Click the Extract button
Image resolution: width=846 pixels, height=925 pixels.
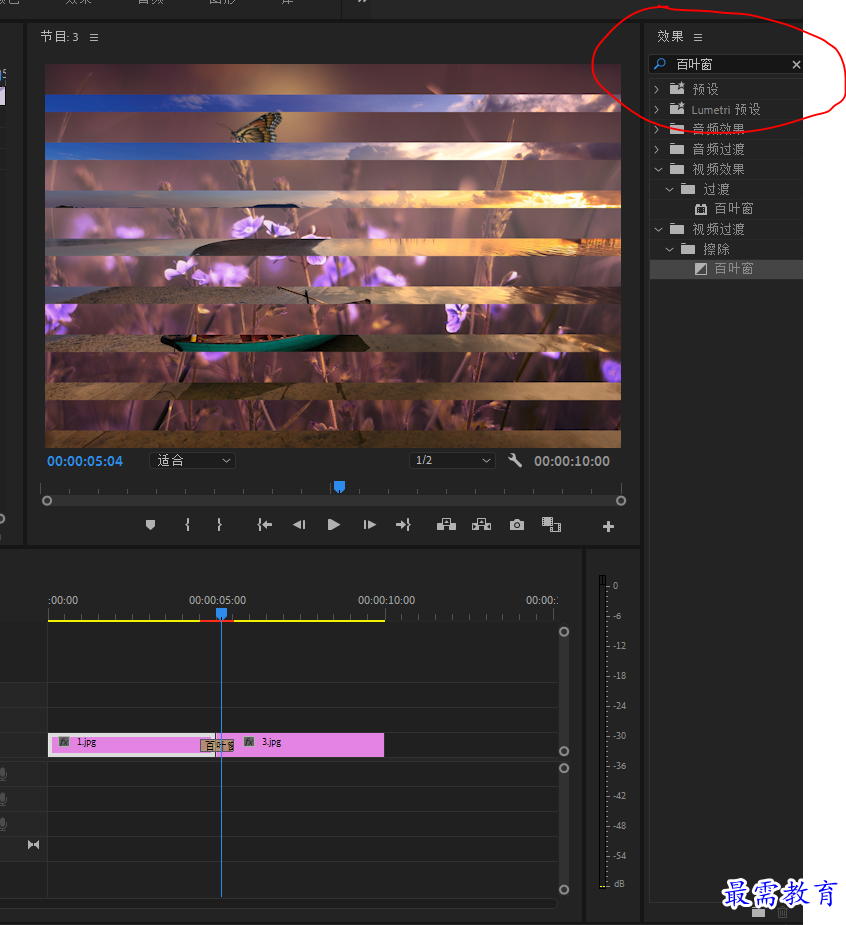coord(481,524)
